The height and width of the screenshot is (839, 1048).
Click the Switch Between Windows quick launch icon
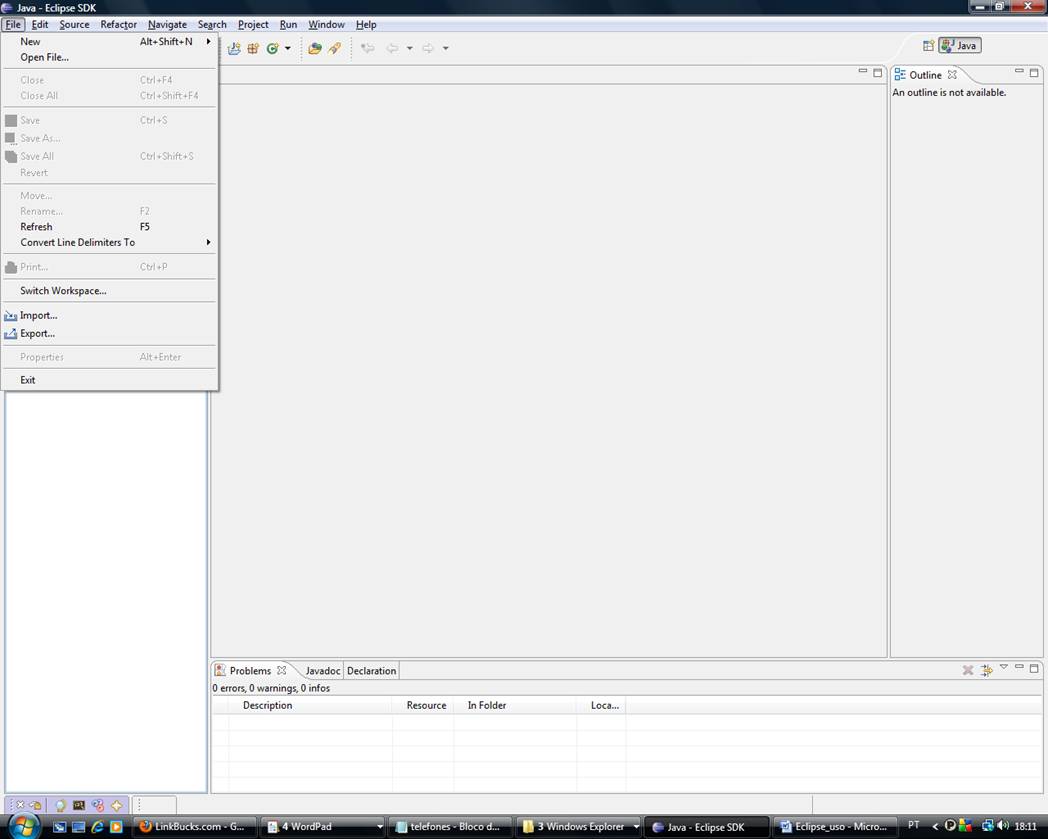[59, 826]
